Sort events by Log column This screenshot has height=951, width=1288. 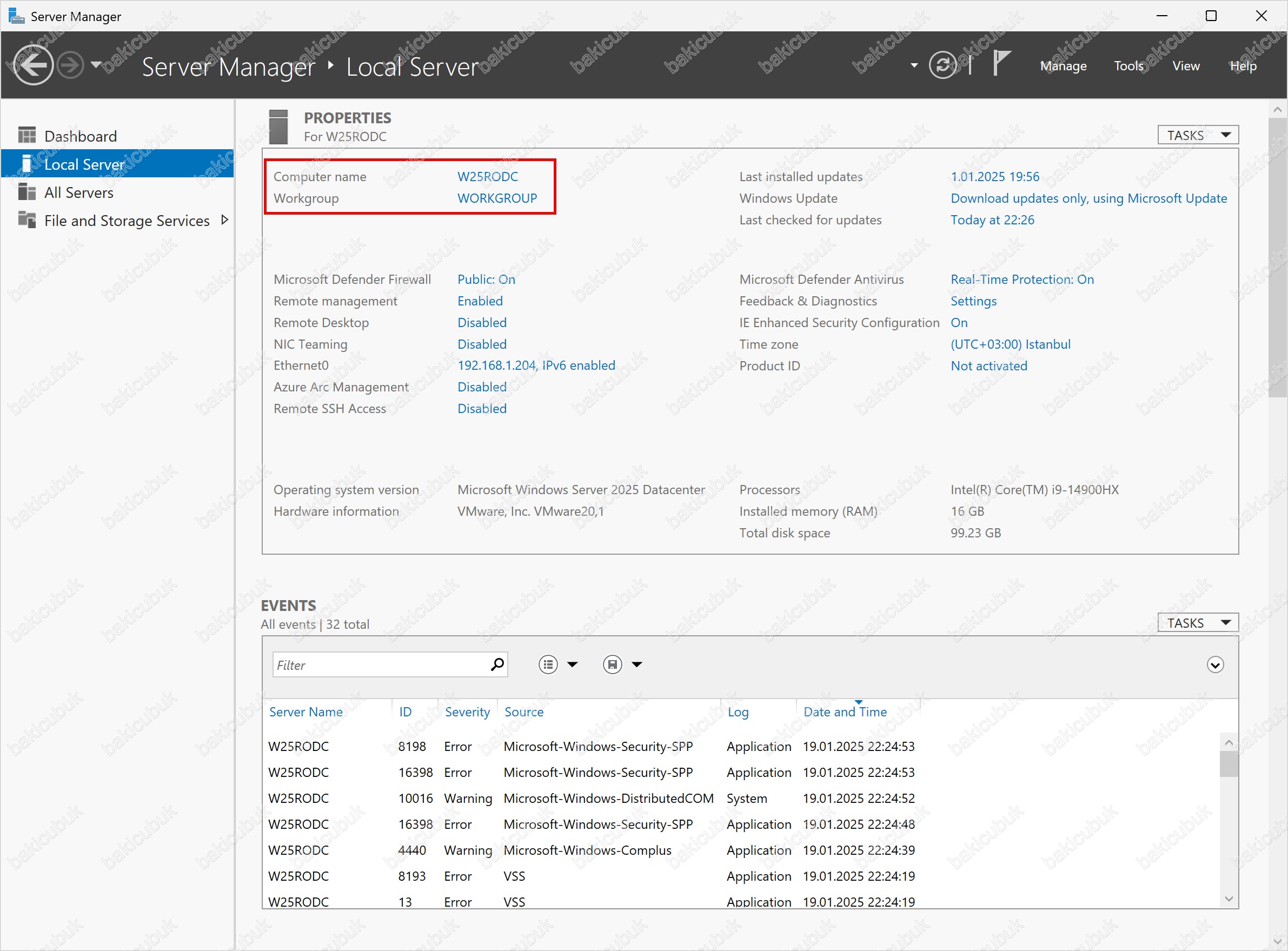[738, 711]
